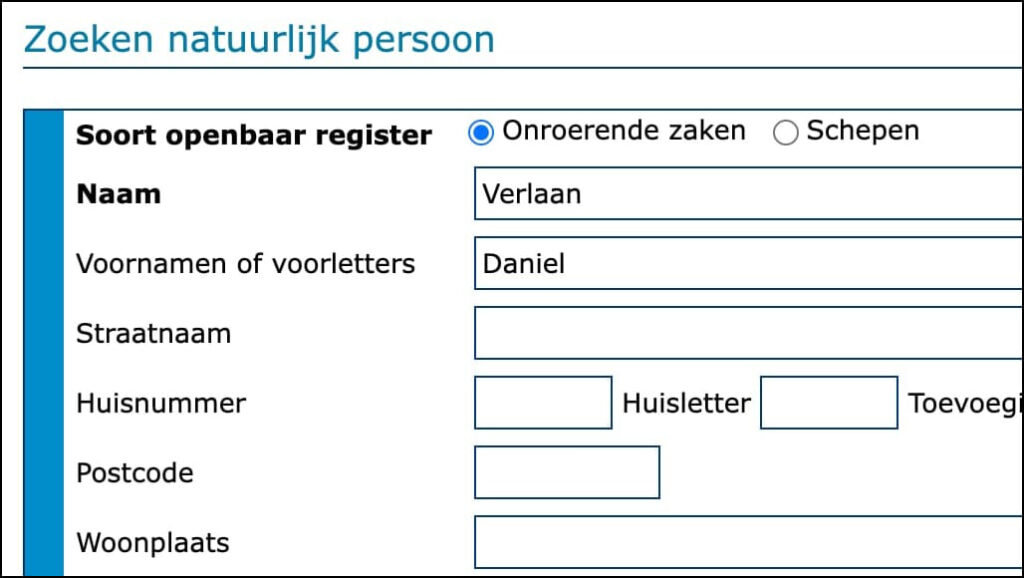Image resolution: width=1024 pixels, height=578 pixels.
Task: Click the "Woonplaats" label
Action: [153, 543]
